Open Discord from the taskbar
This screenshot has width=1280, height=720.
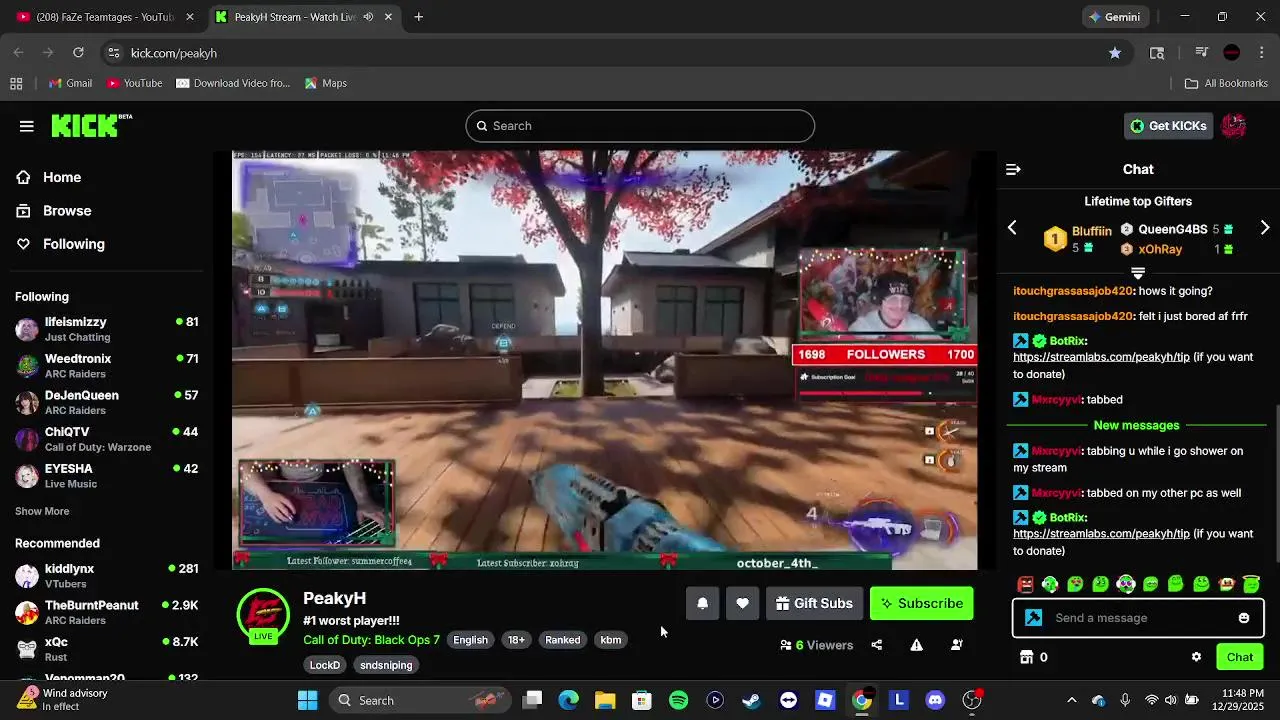point(935,700)
